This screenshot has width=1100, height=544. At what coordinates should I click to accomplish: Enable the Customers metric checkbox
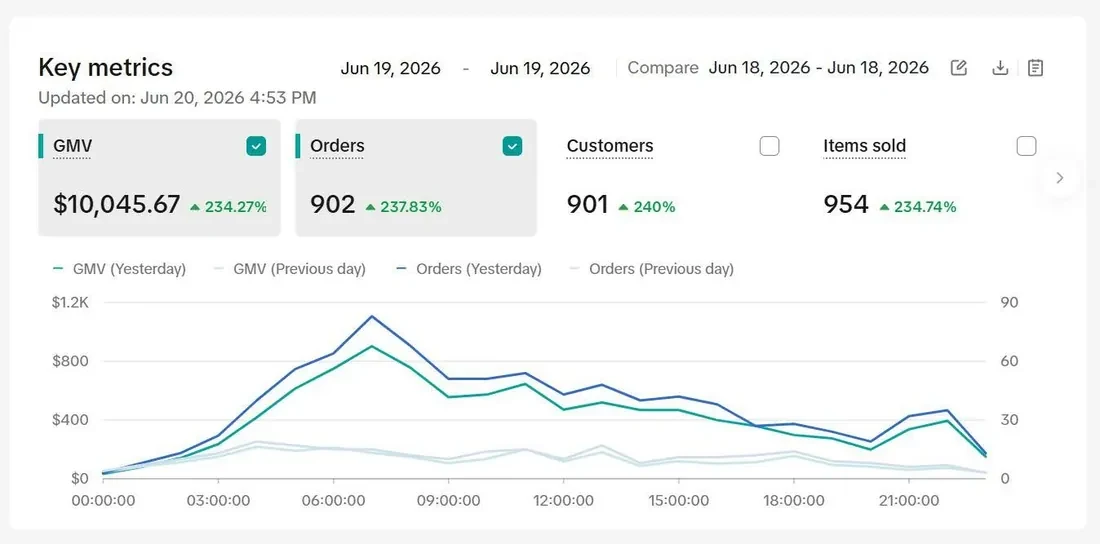click(x=770, y=146)
